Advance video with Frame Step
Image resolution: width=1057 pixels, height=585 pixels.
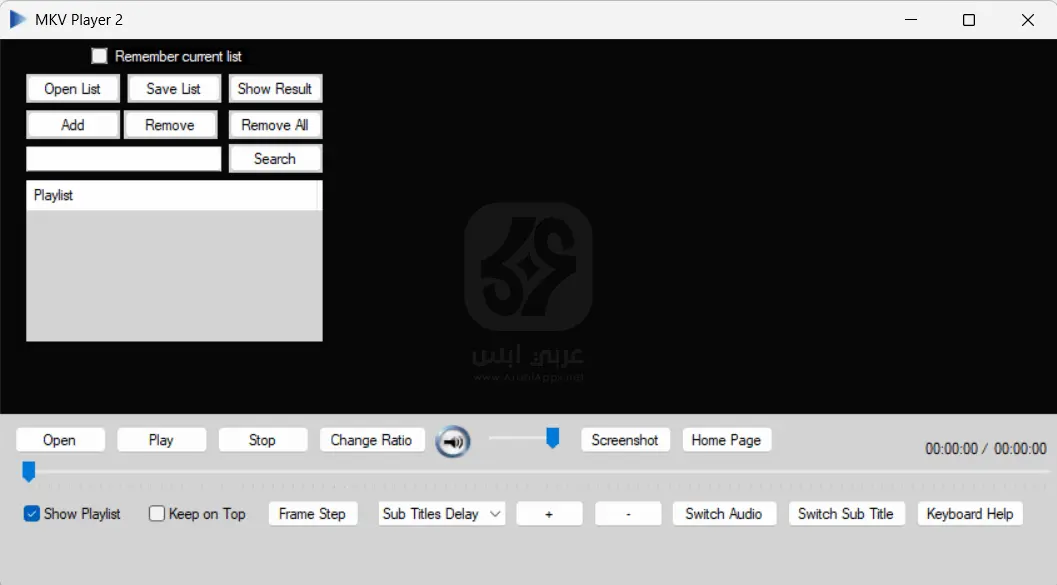(312, 513)
